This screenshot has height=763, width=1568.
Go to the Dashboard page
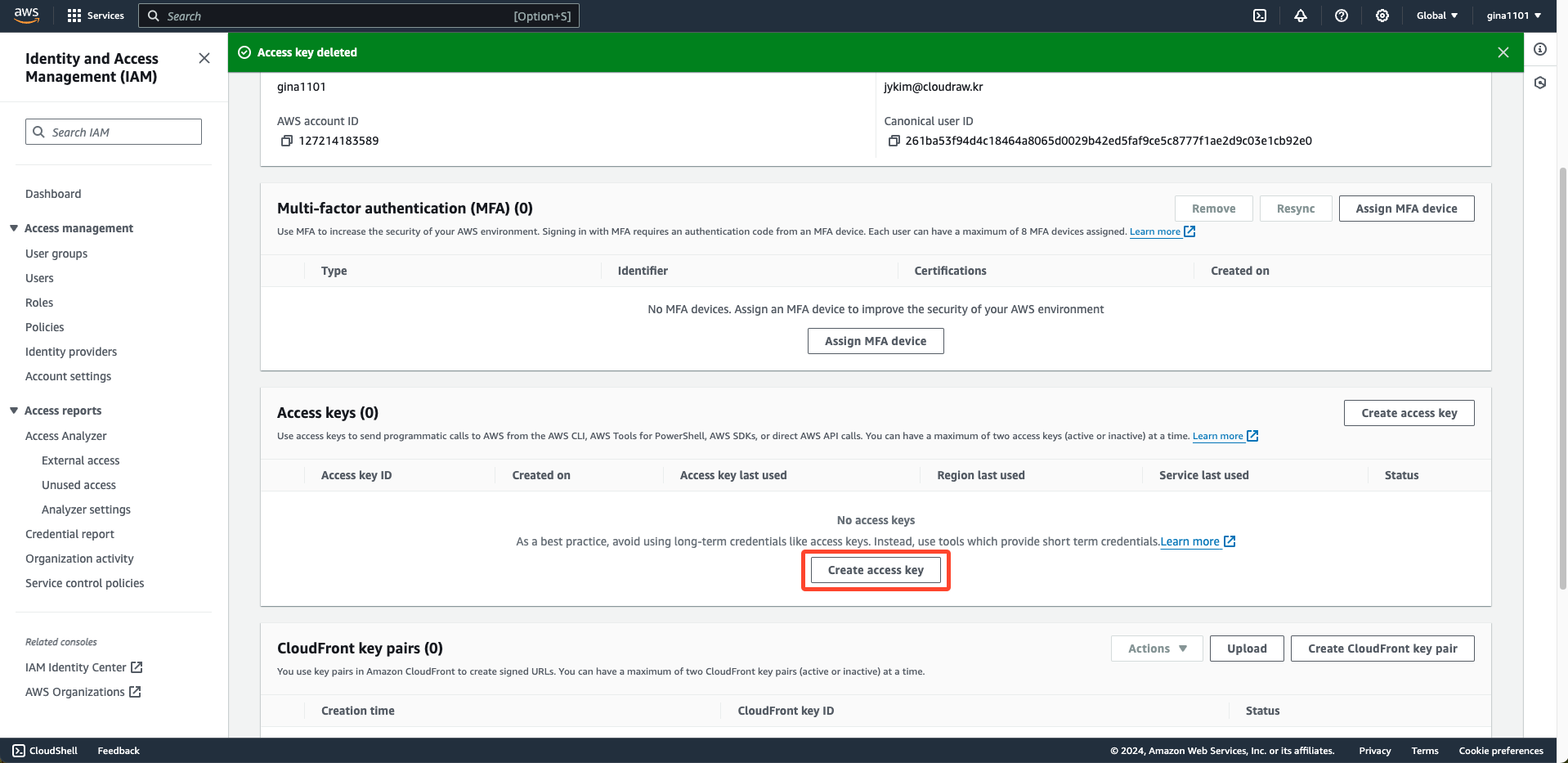(53, 194)
